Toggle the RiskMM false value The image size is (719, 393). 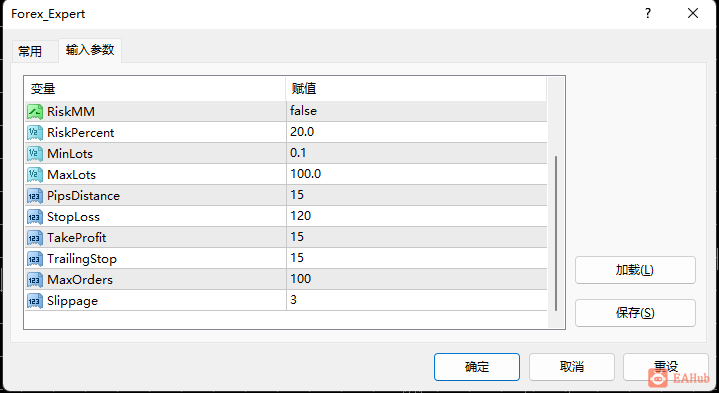point(416,111)
